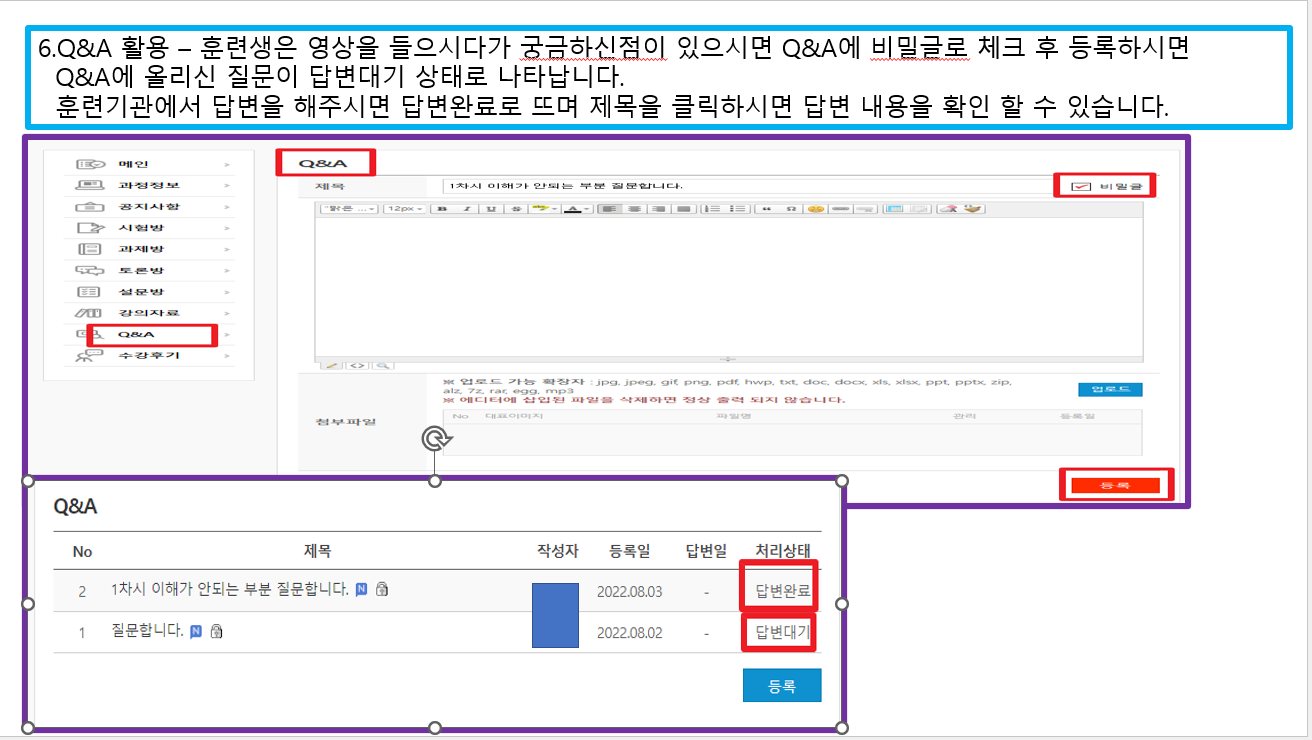Toggle strikethrough formatting in the editor
This screenshot has height=740, width=1312.
[516, 209]
